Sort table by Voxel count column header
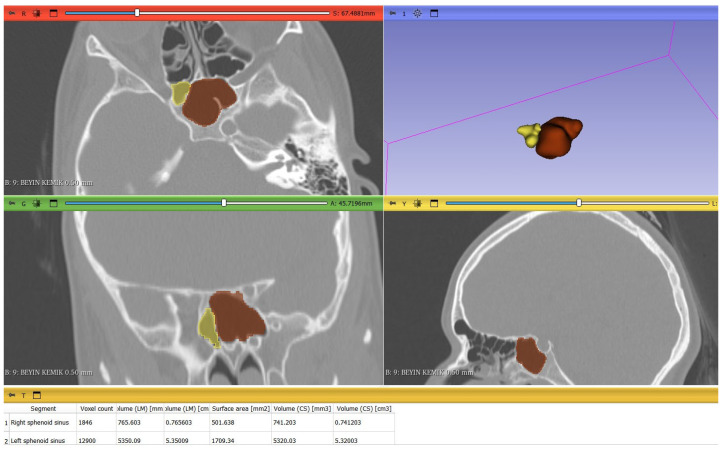The image size is (723, 449). tap(96, 408)
